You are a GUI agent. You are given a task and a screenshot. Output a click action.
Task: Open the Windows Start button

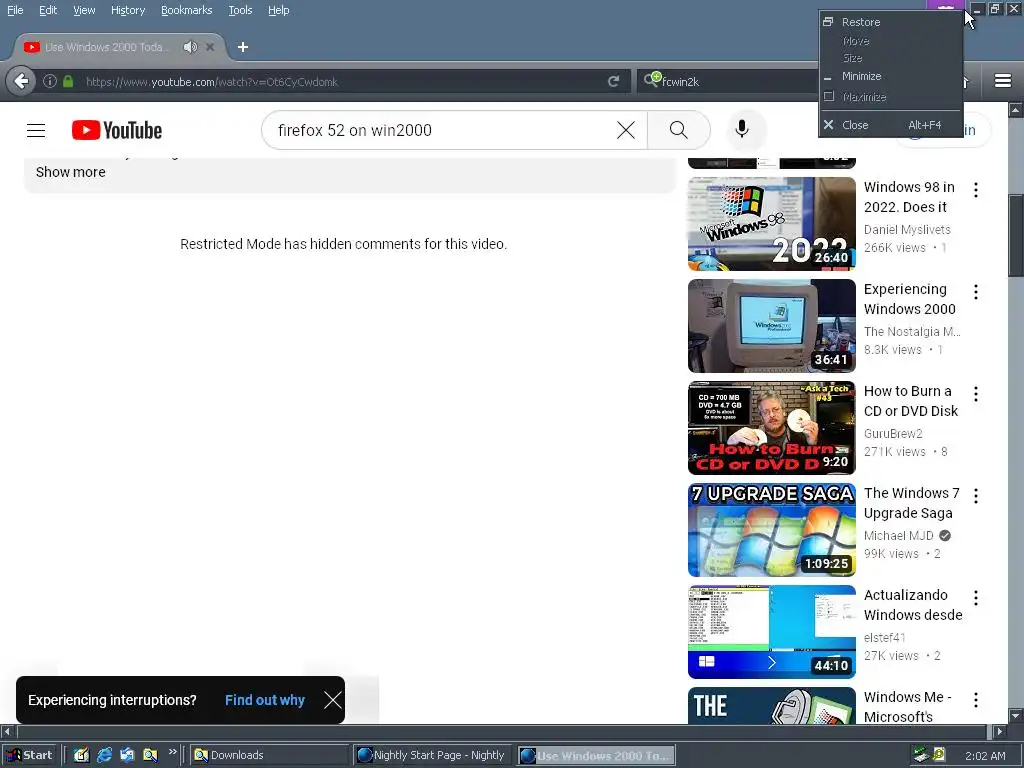[29, 755]
